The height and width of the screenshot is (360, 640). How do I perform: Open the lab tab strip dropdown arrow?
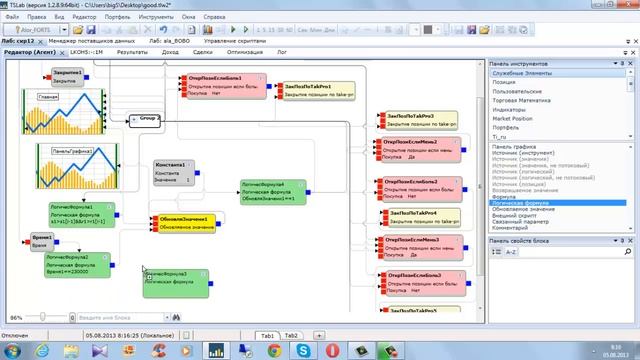click(628, 42)
